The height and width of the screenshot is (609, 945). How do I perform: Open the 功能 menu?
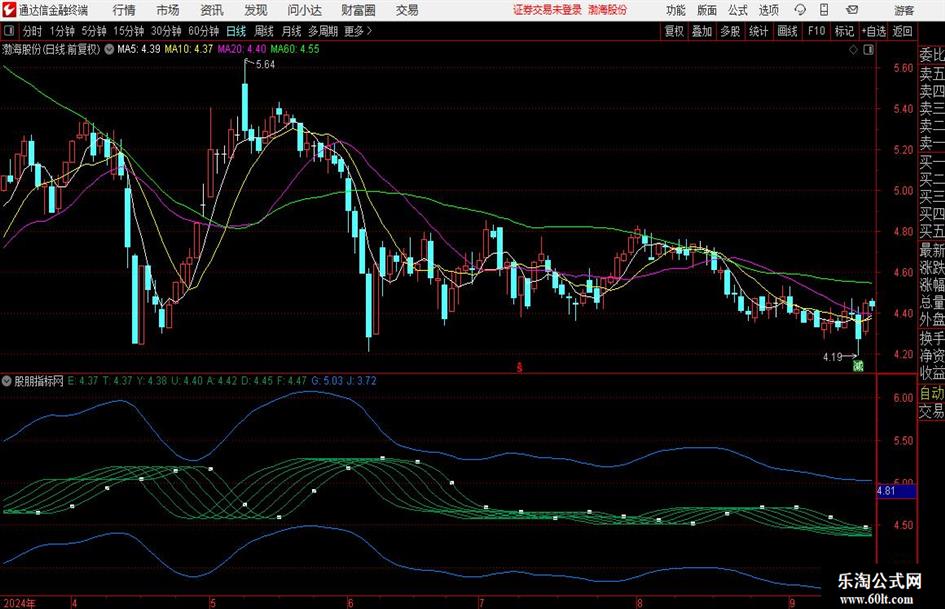[676, 10]
